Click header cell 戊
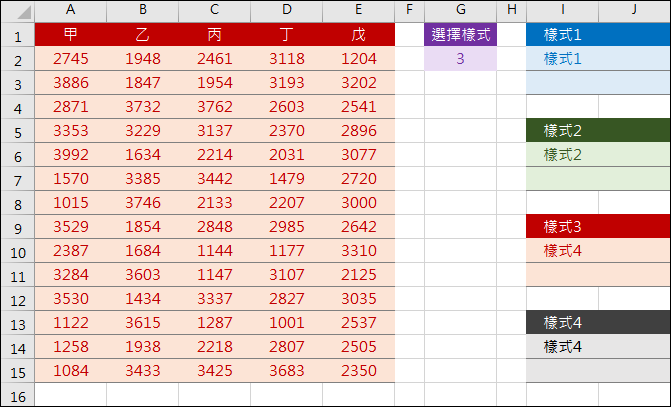 359,35
